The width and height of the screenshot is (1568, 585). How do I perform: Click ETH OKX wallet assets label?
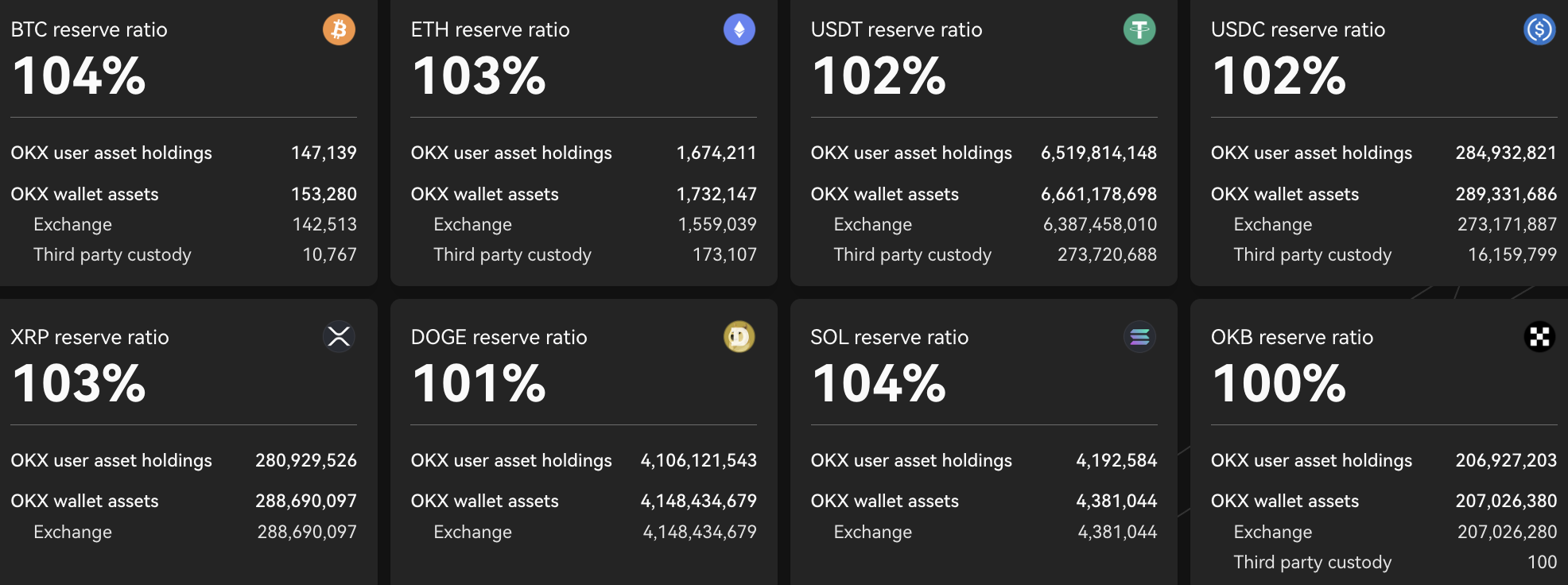tap(484, 194)
